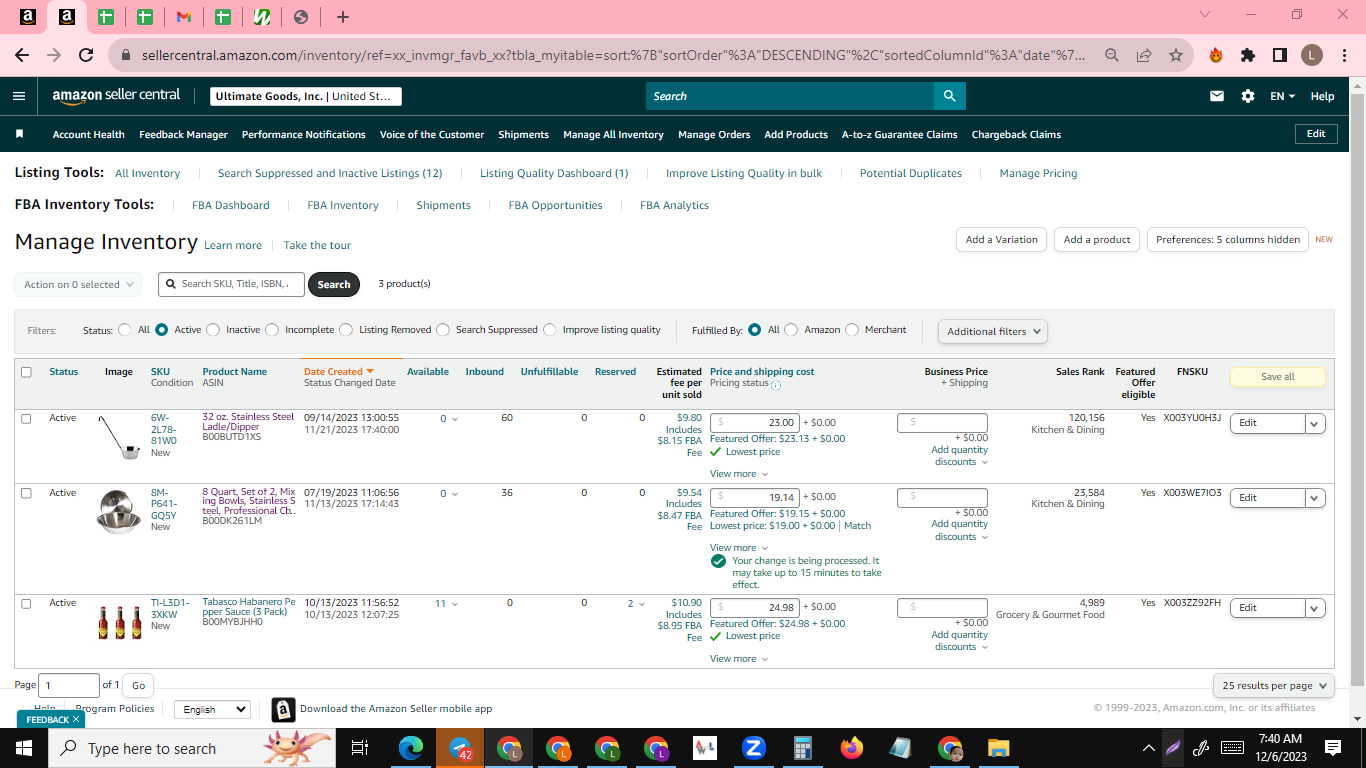Tick the select-all checkbox in table header
Image resolution: width=1366 pixels, height=768 pixels.
click(x=26, y=372)
